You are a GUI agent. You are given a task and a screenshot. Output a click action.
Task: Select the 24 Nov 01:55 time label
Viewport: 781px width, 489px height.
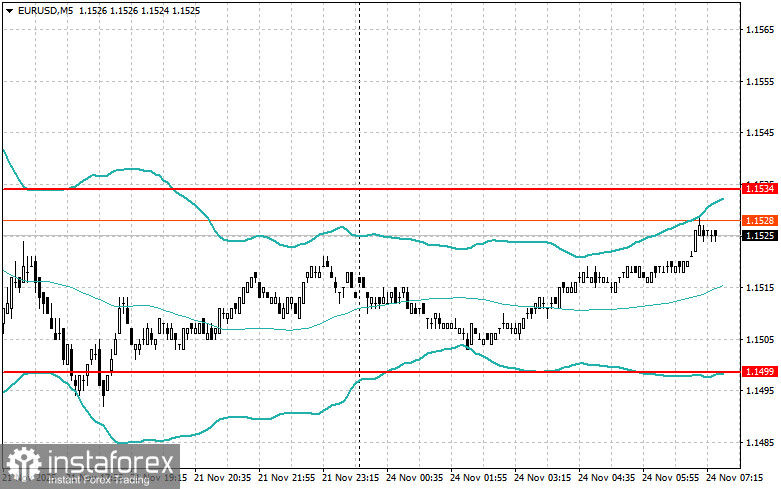tap(478, 478)
